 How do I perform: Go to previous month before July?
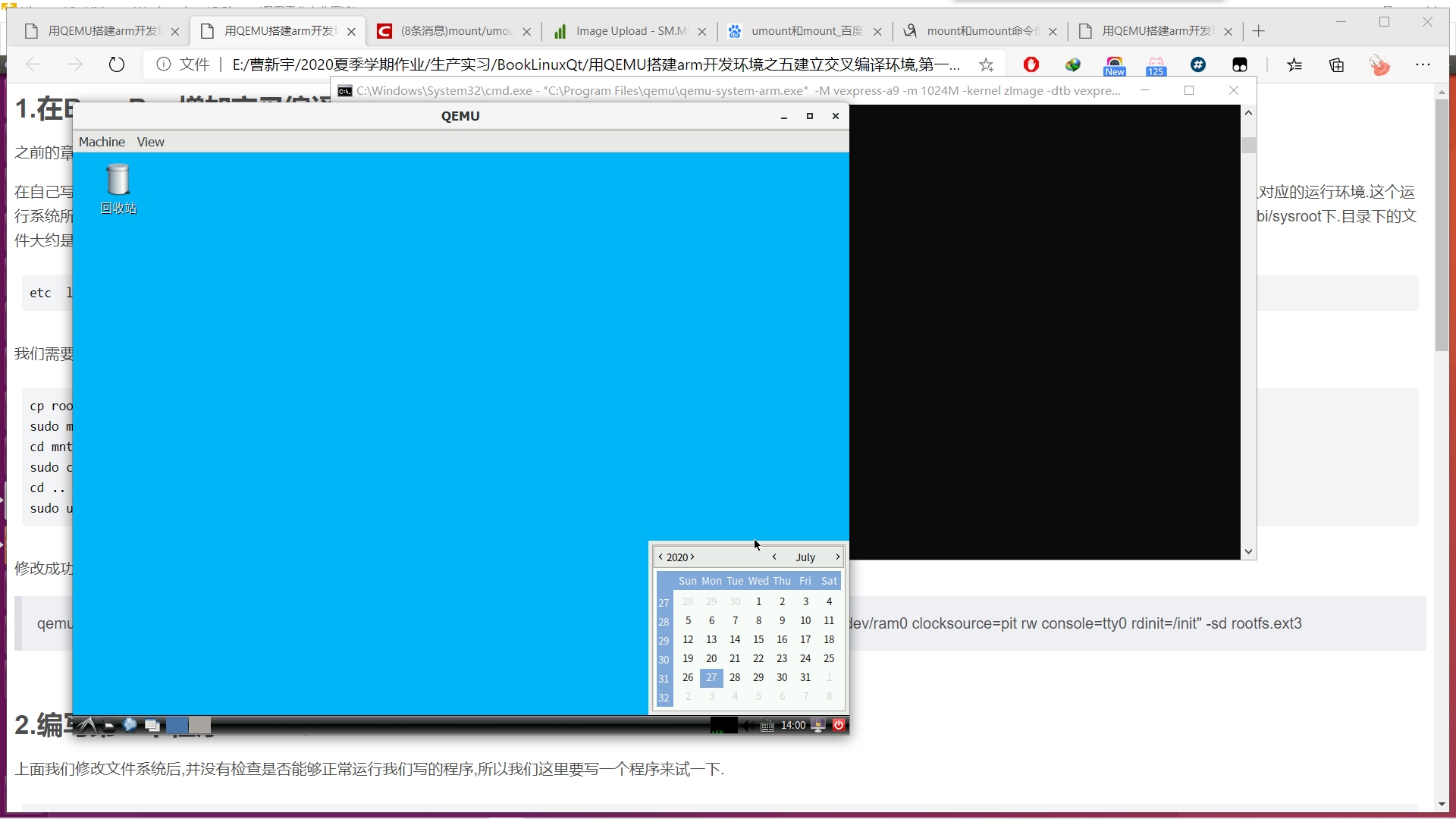774,557
